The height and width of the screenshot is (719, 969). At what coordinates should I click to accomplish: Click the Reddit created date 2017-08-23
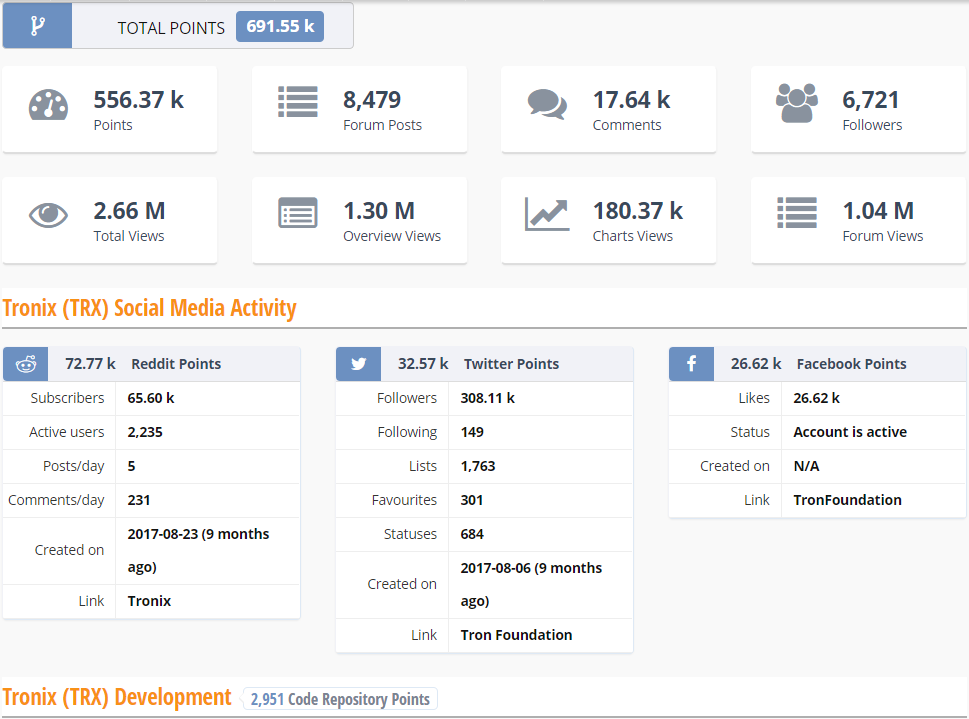(198, 550)
